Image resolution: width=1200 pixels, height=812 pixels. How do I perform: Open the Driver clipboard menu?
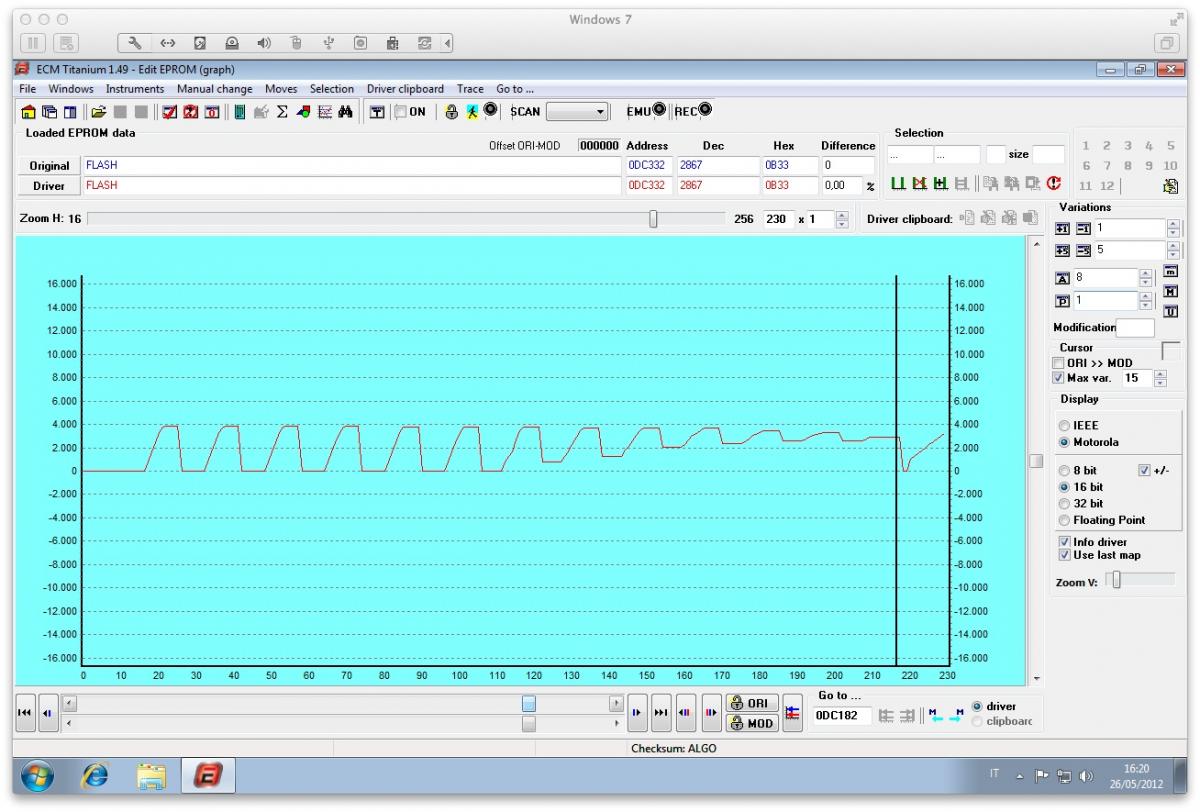[x=405, y=89]
